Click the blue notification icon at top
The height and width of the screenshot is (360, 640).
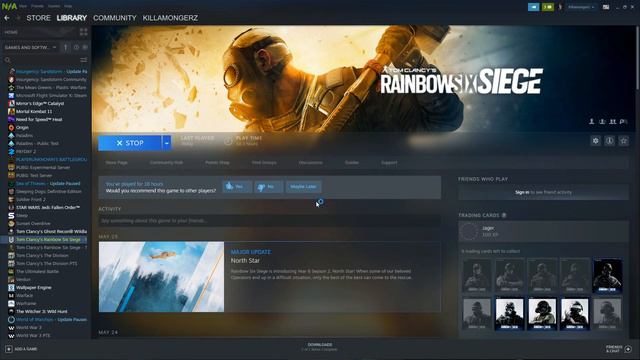533,7
